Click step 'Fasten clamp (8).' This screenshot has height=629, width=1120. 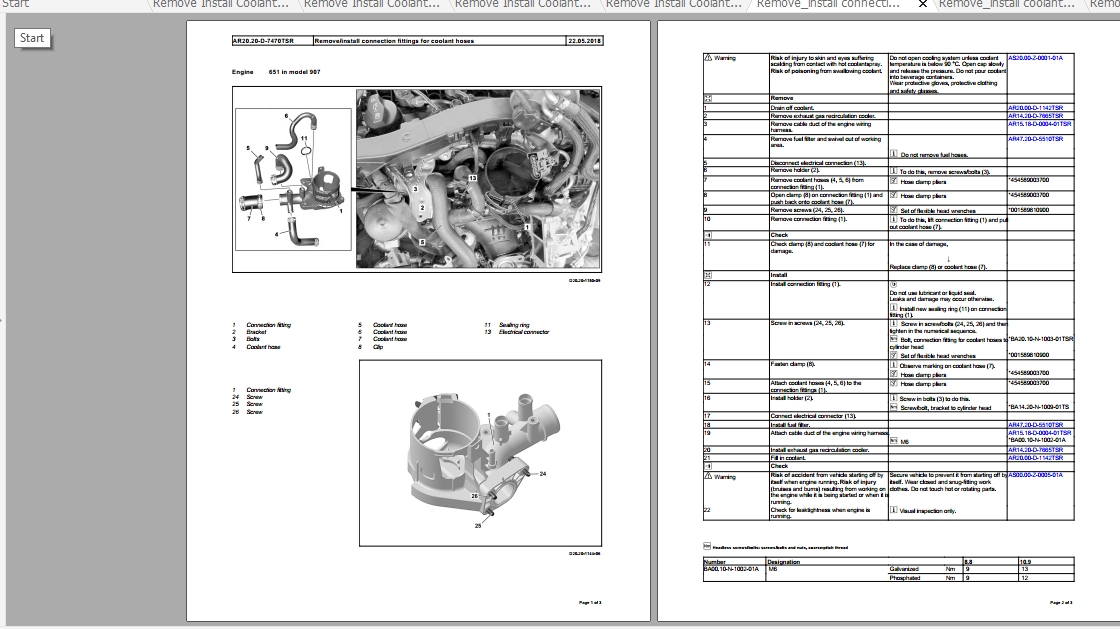point(793,364)
